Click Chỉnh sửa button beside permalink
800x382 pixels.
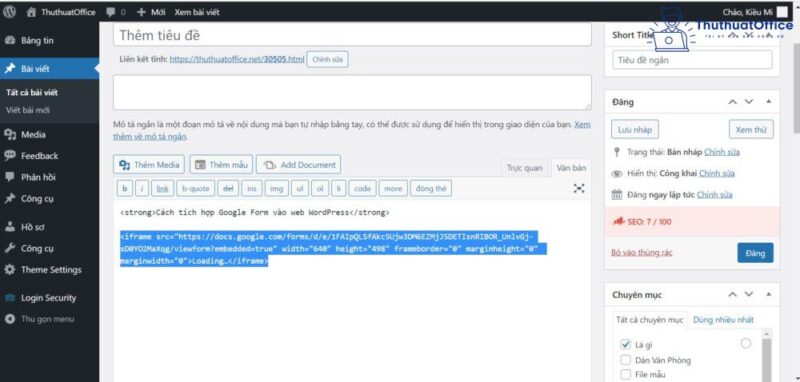pyautogui.click(x=328, y=59)
